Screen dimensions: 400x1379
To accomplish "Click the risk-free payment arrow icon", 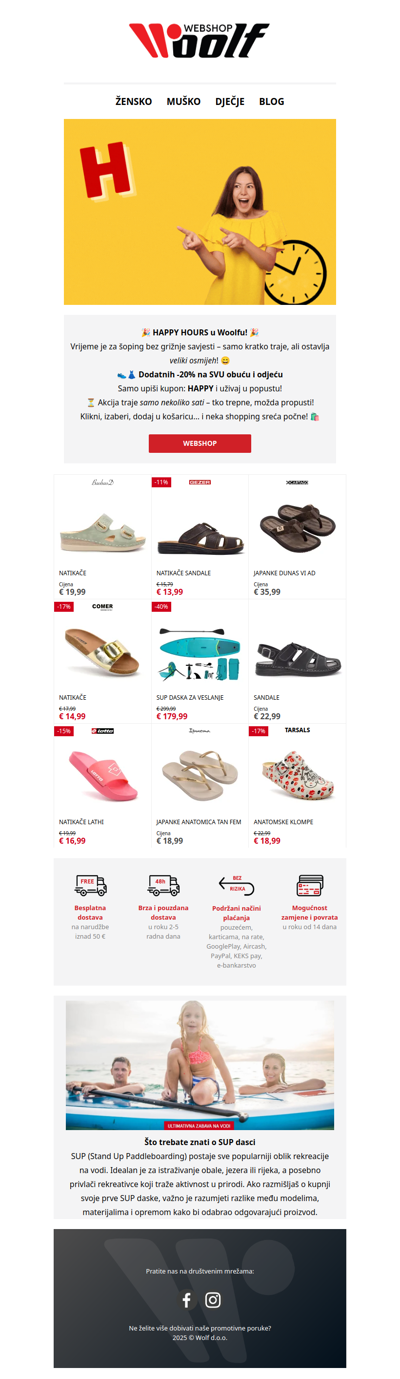I will pos(236,886).
